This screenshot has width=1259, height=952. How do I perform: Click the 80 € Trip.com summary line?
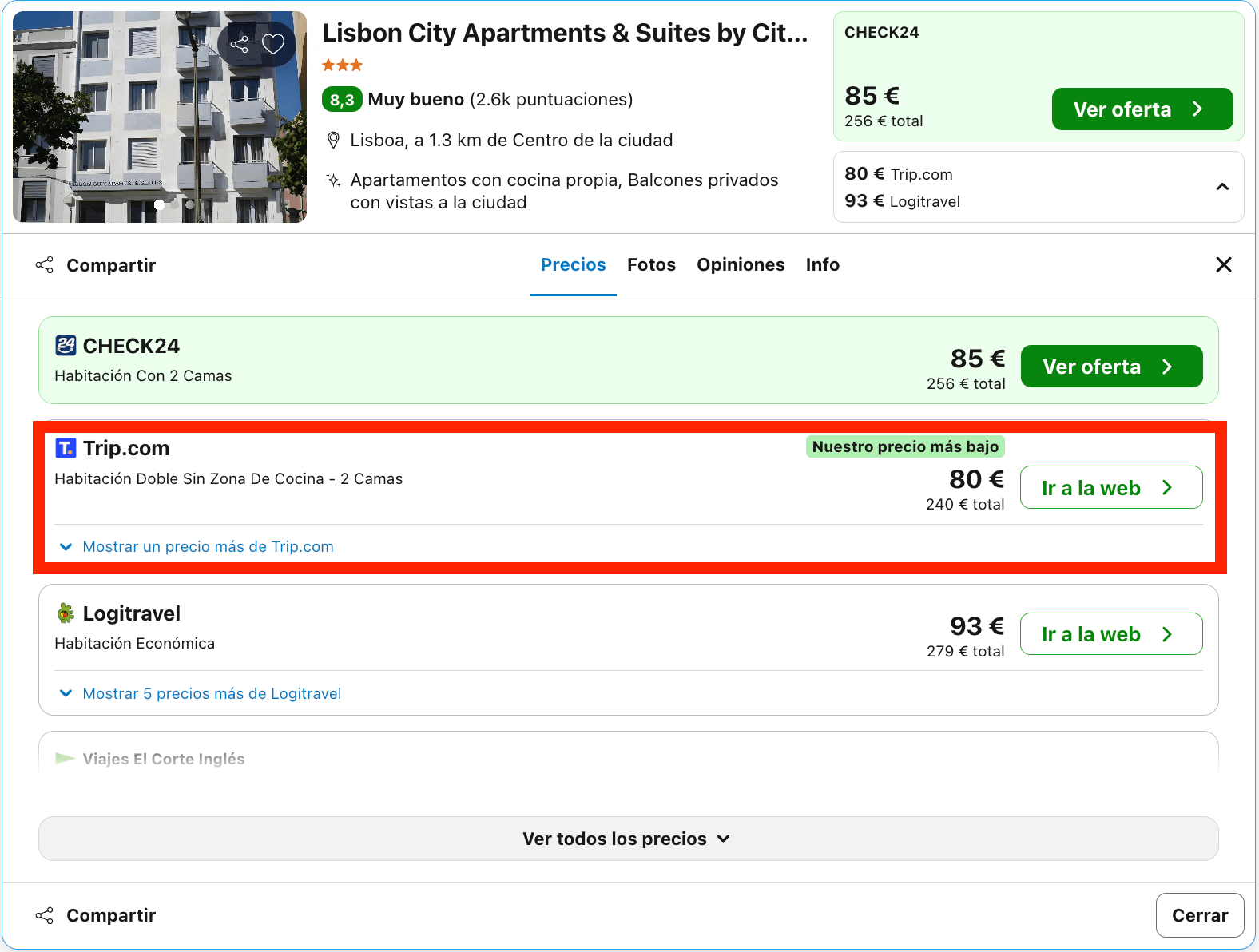(899, 174)
